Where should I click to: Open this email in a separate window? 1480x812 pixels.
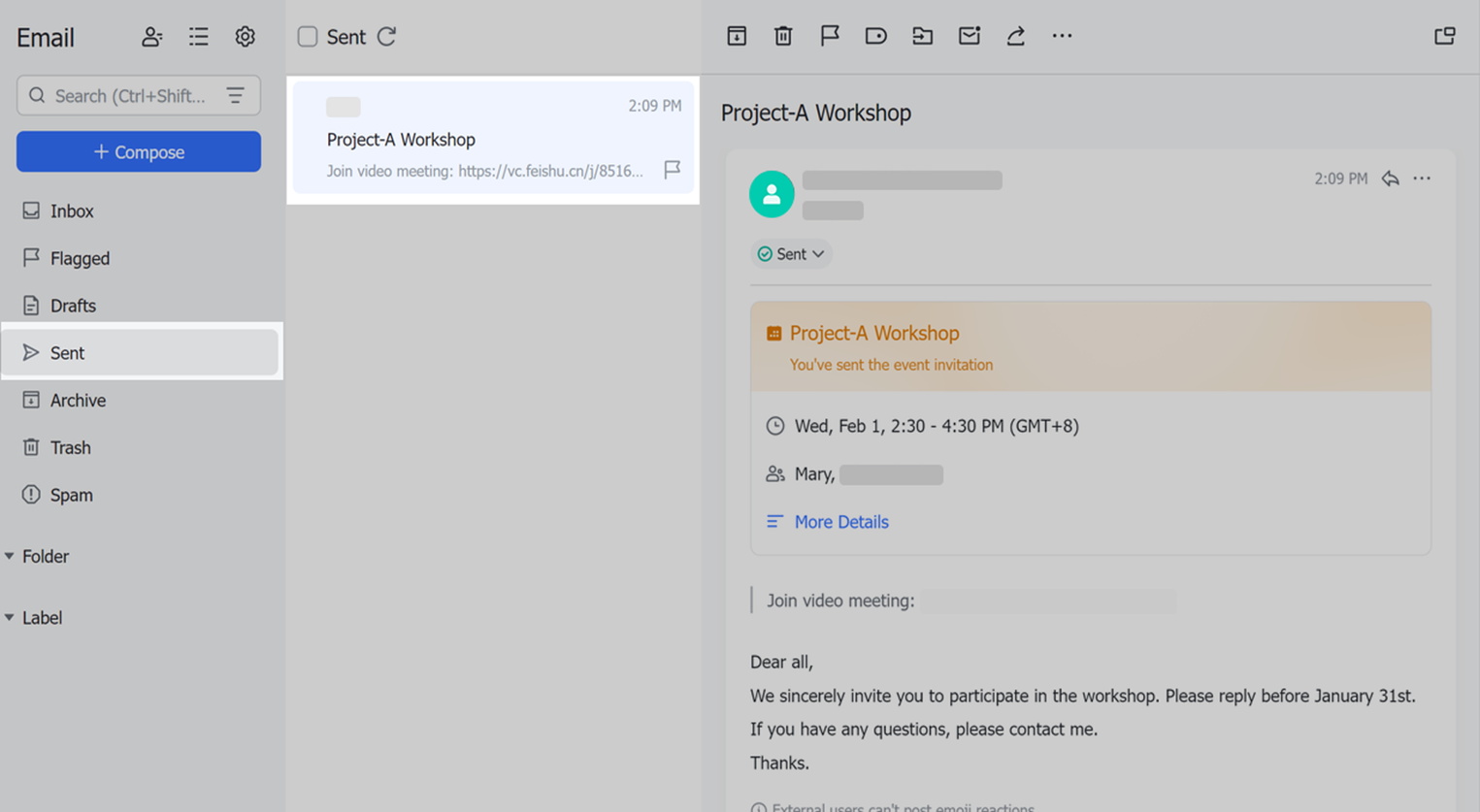click(1444, 36)
